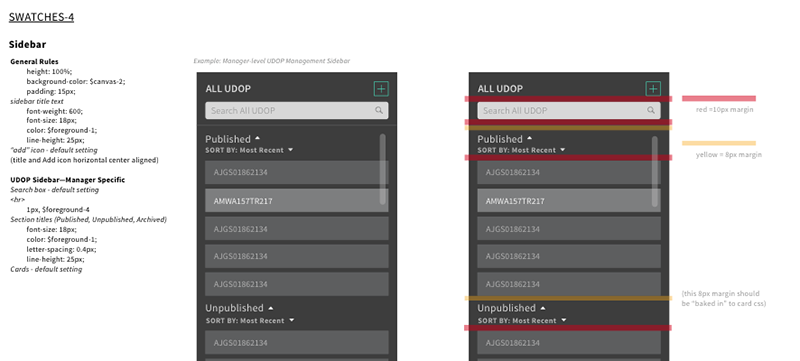This screenshot has width=800, height=361.
Task: Click the 'font-weight: 600;' spec line
Action: [55, 111]
